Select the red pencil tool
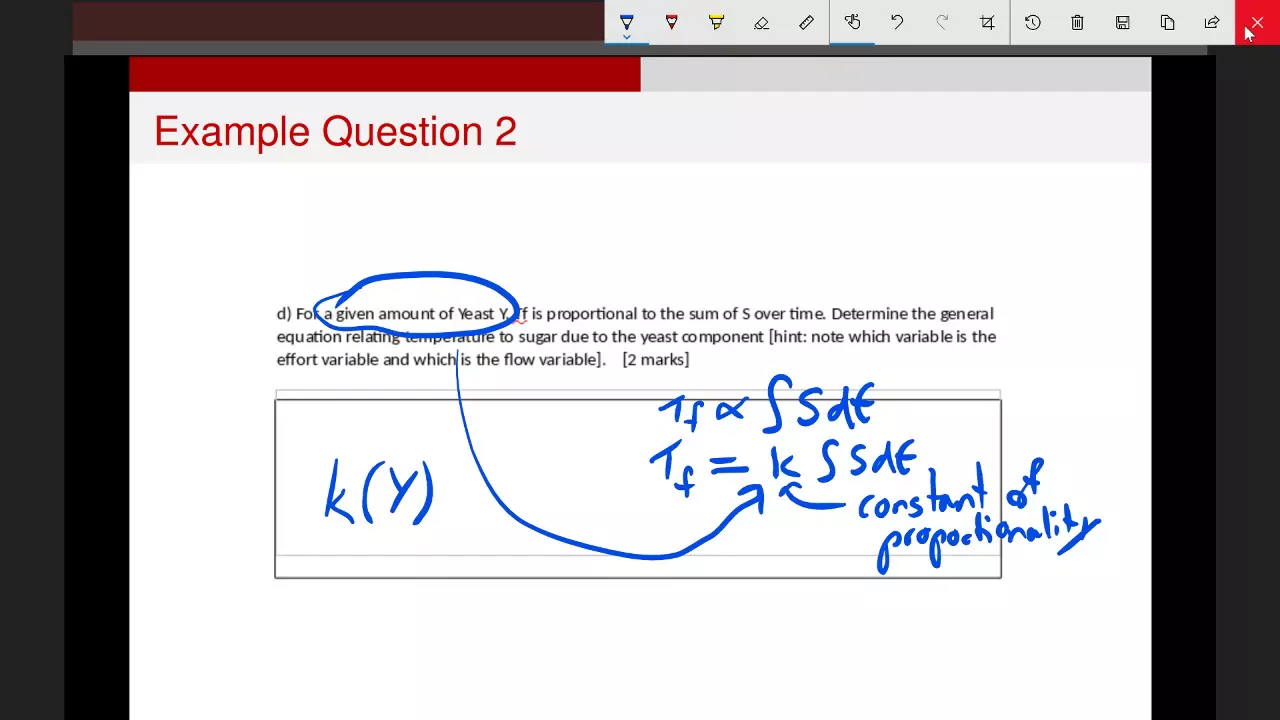Screen dimensions: 1280x720 click(672, 22)
